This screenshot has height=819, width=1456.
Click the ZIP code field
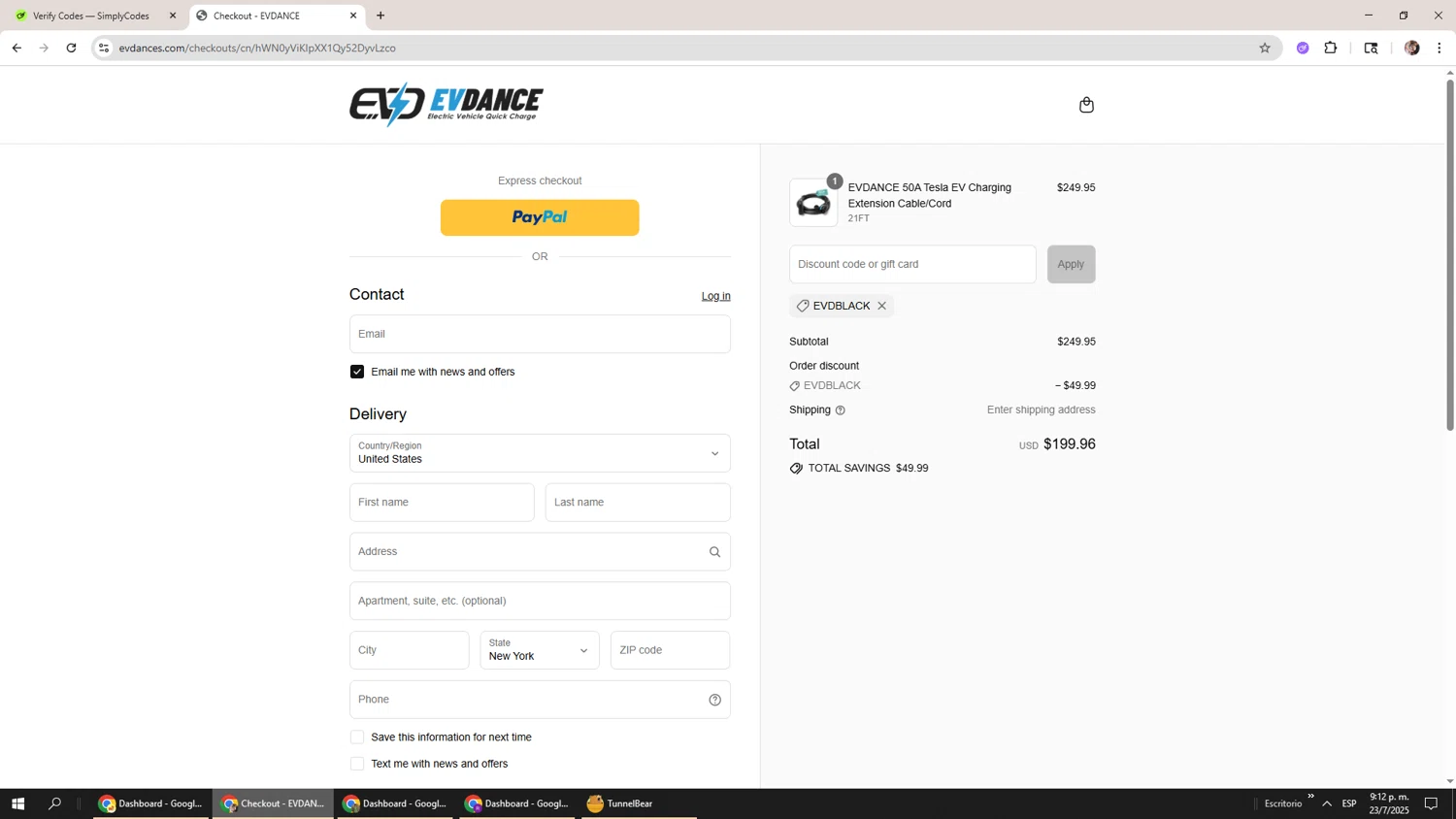tap(670, 650)
